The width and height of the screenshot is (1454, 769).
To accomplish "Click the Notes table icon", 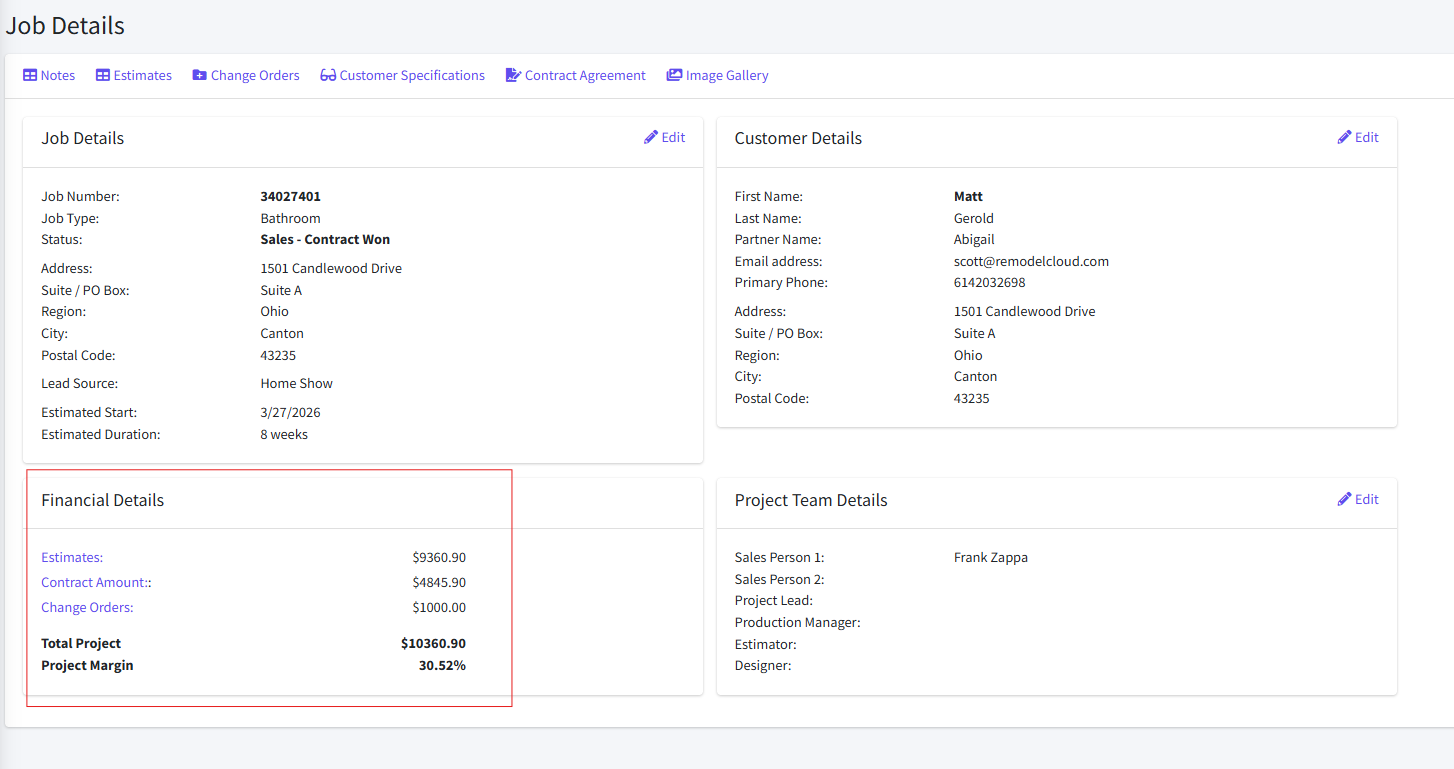I will pyautogui.click(x=30, y=76).
